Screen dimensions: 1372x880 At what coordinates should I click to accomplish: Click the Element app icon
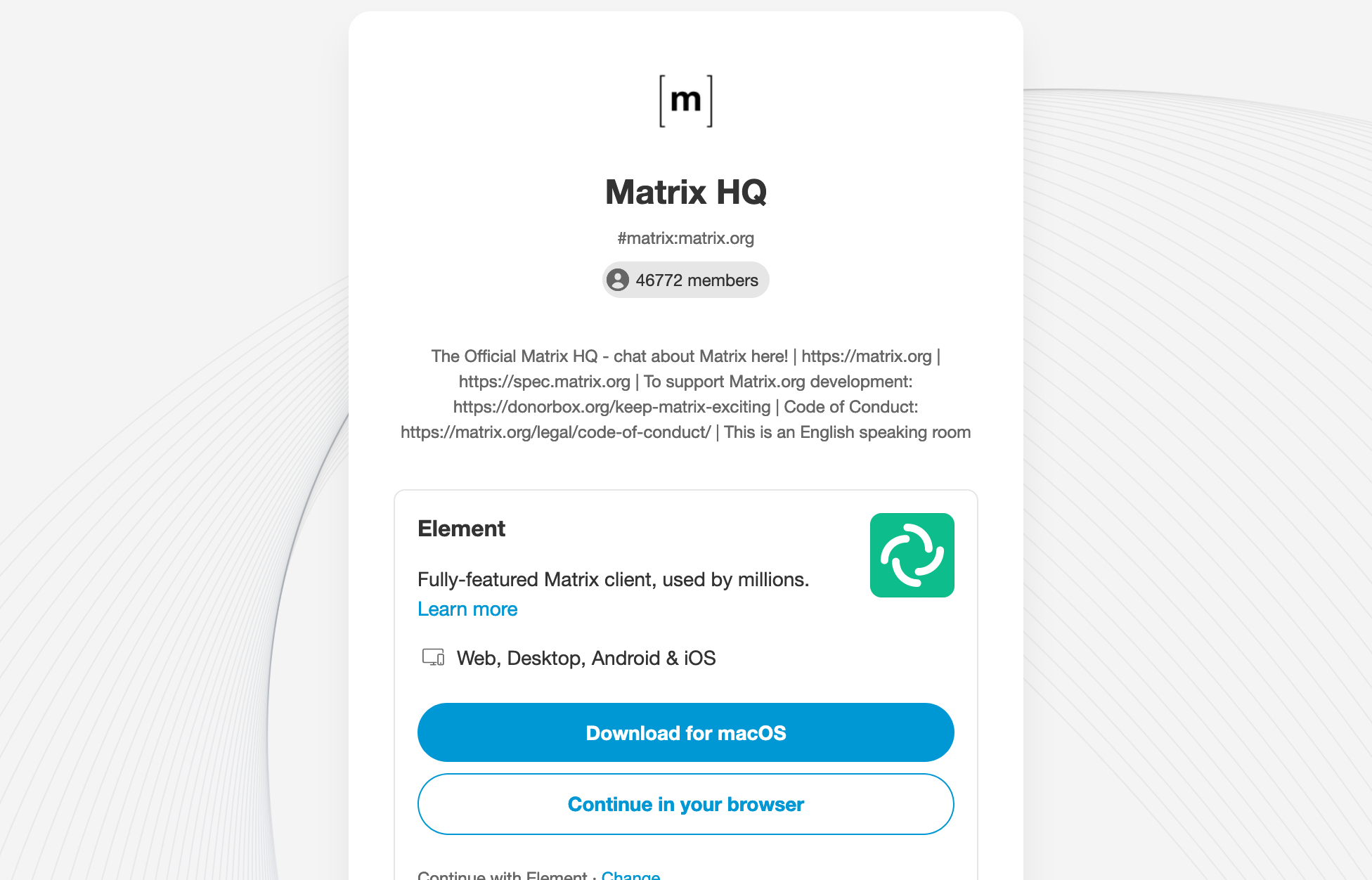point(912,555)
